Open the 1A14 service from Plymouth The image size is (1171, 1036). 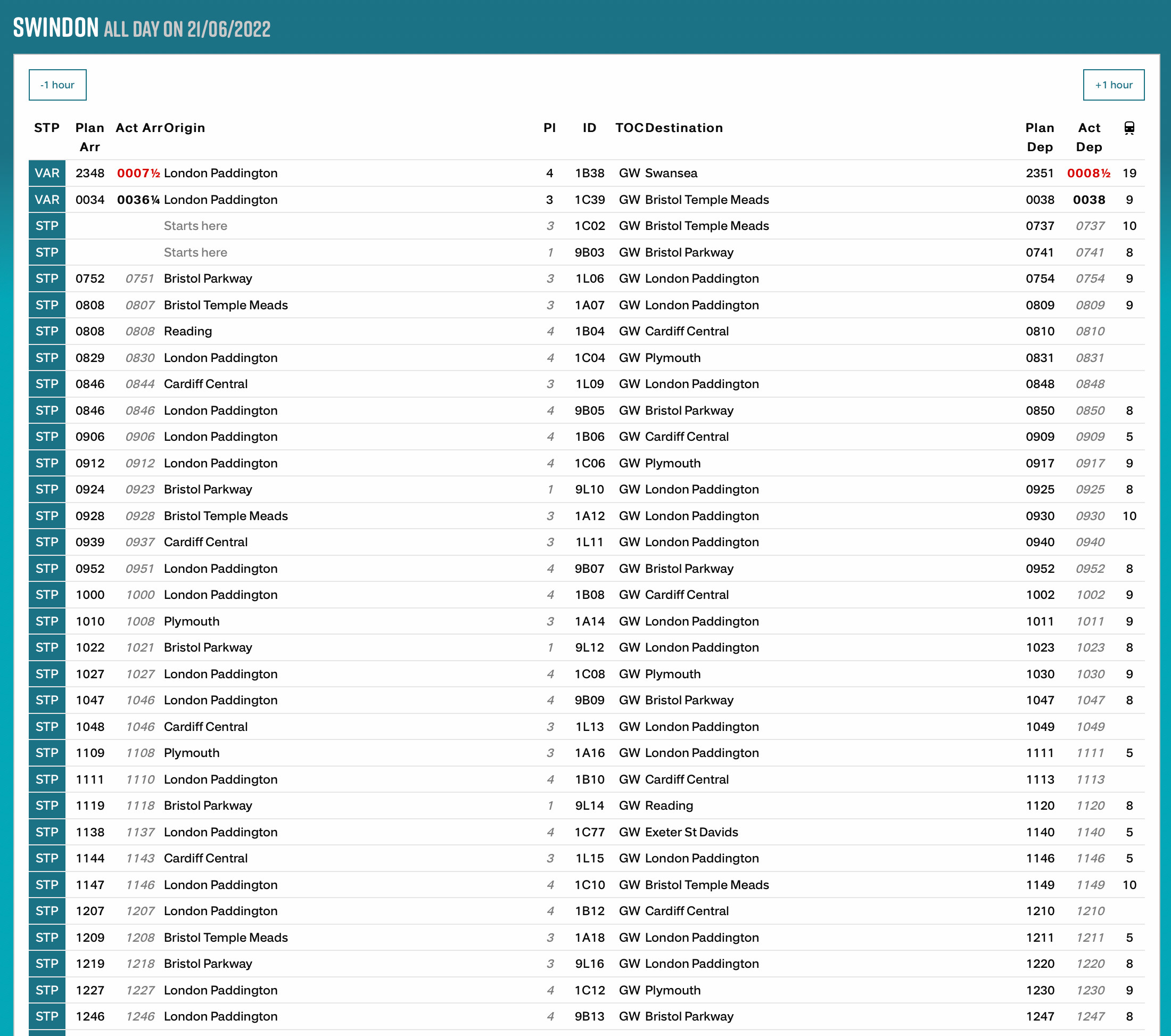tap(590, 621)
